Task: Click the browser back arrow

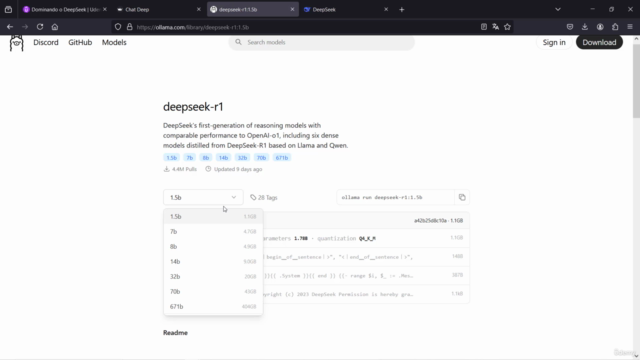Action: pos(10,27)
